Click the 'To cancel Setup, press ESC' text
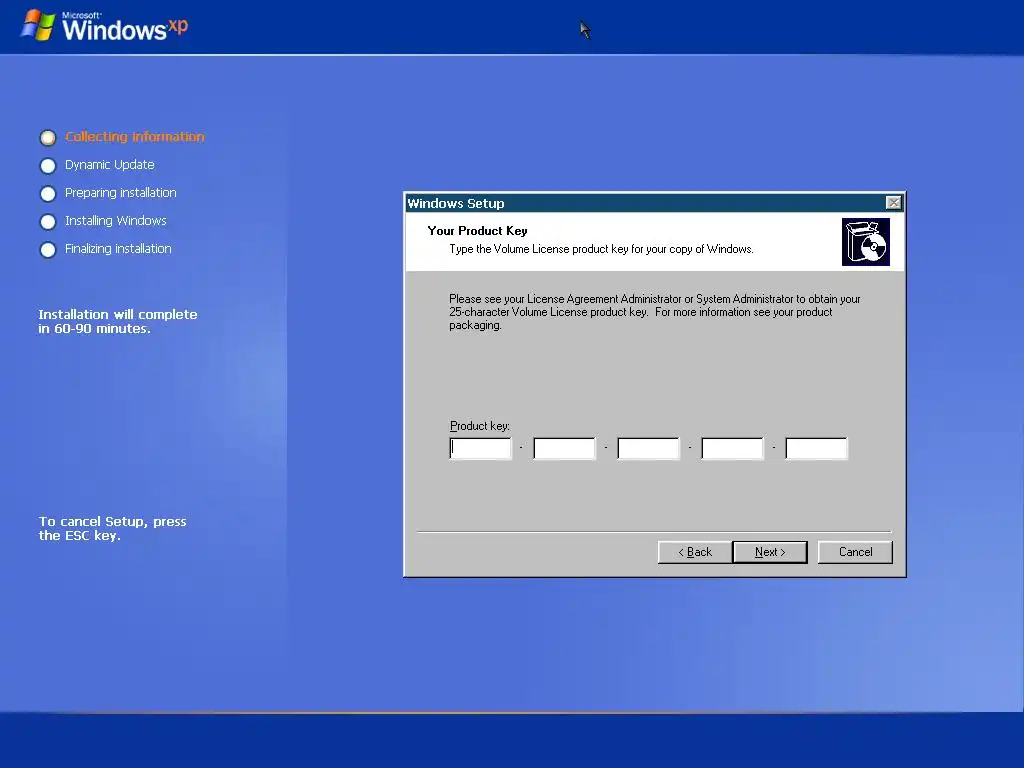 112,528
